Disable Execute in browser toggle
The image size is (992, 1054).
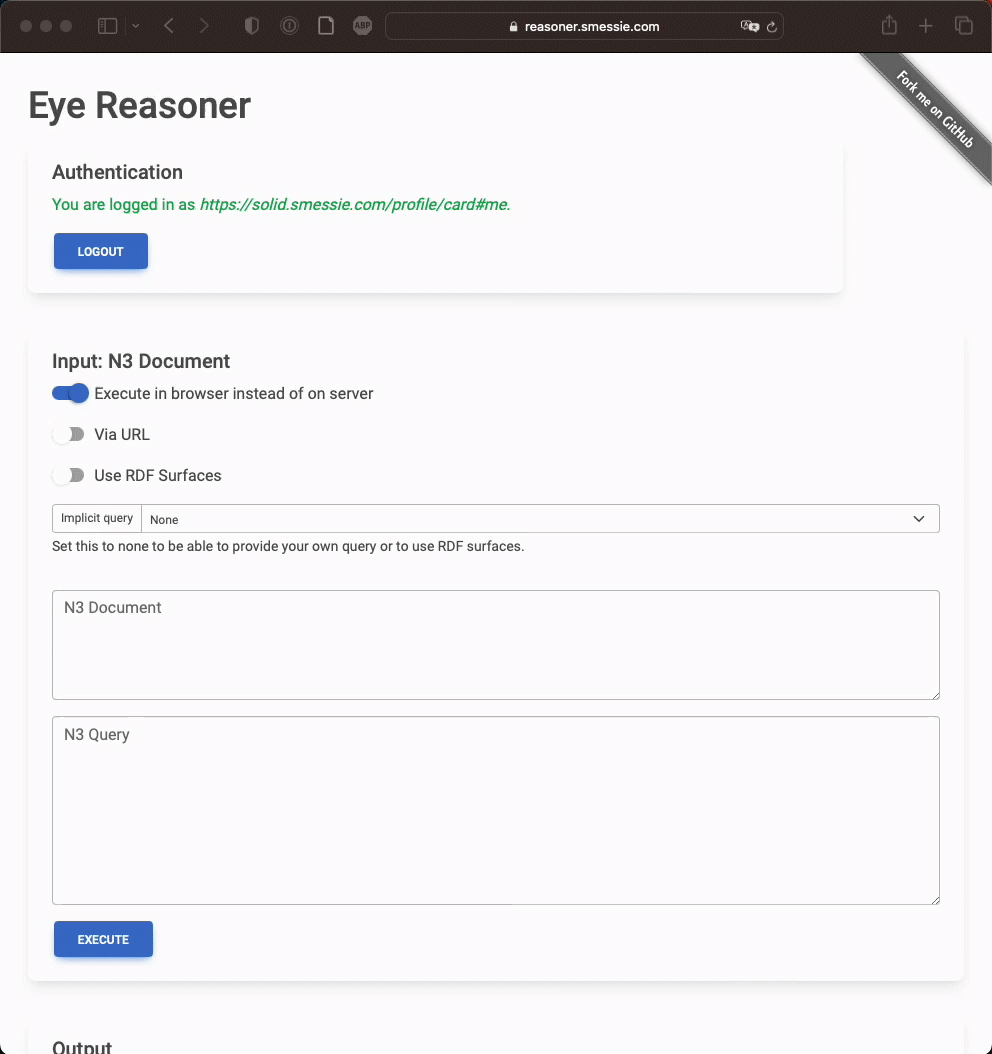coord(70,394)
